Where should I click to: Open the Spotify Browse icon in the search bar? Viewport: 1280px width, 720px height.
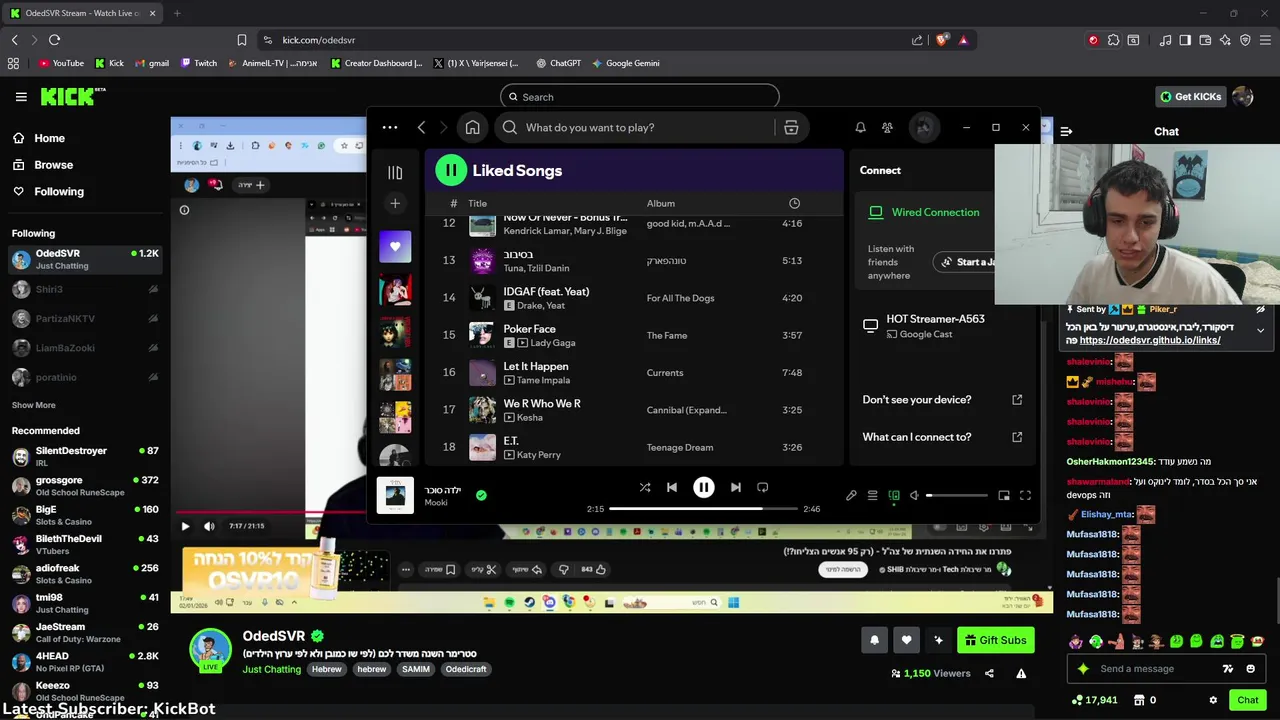[x=791, y=127]
